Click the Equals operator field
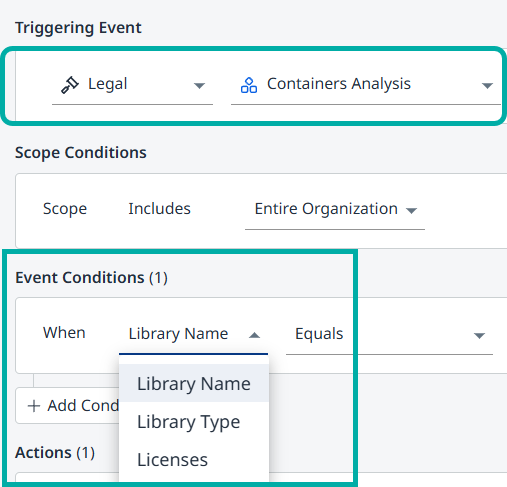Viewport: 507px width, 487px height. click(x=389, y=334)
